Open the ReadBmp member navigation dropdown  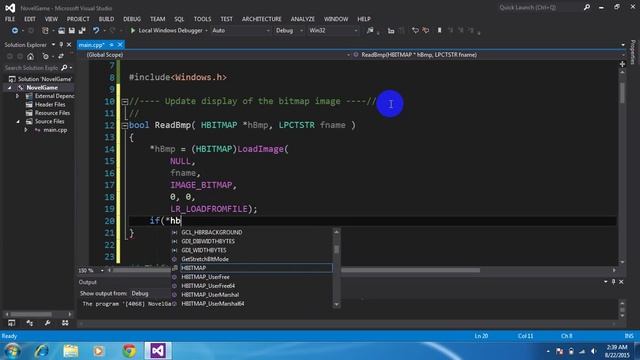(x=488, y=55)
